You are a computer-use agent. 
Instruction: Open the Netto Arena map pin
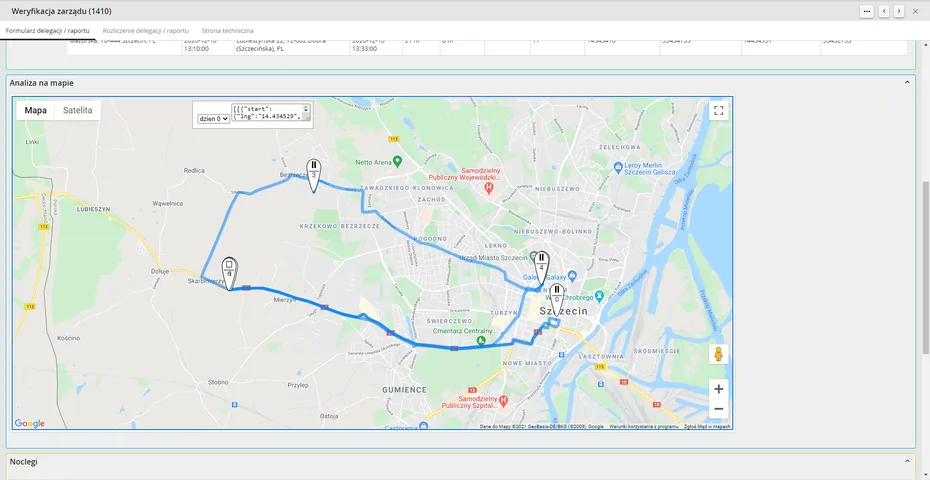(398, 161)
